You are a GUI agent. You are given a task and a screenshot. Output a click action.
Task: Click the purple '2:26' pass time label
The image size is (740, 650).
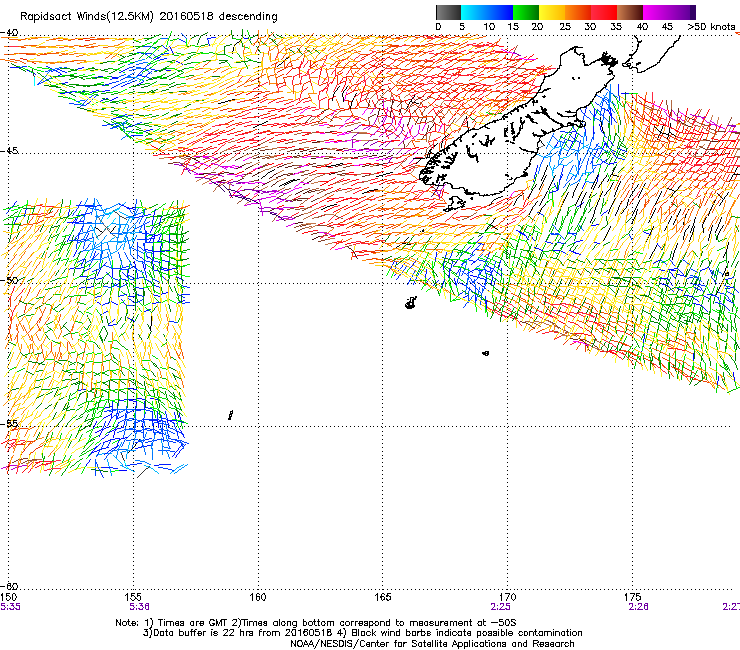(639, 607)
